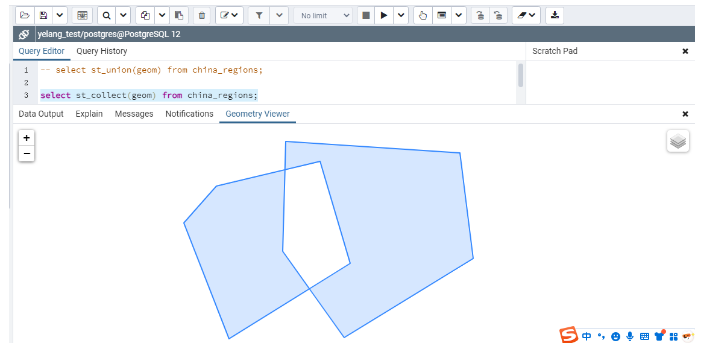Open the map layers control

[678, 141]
